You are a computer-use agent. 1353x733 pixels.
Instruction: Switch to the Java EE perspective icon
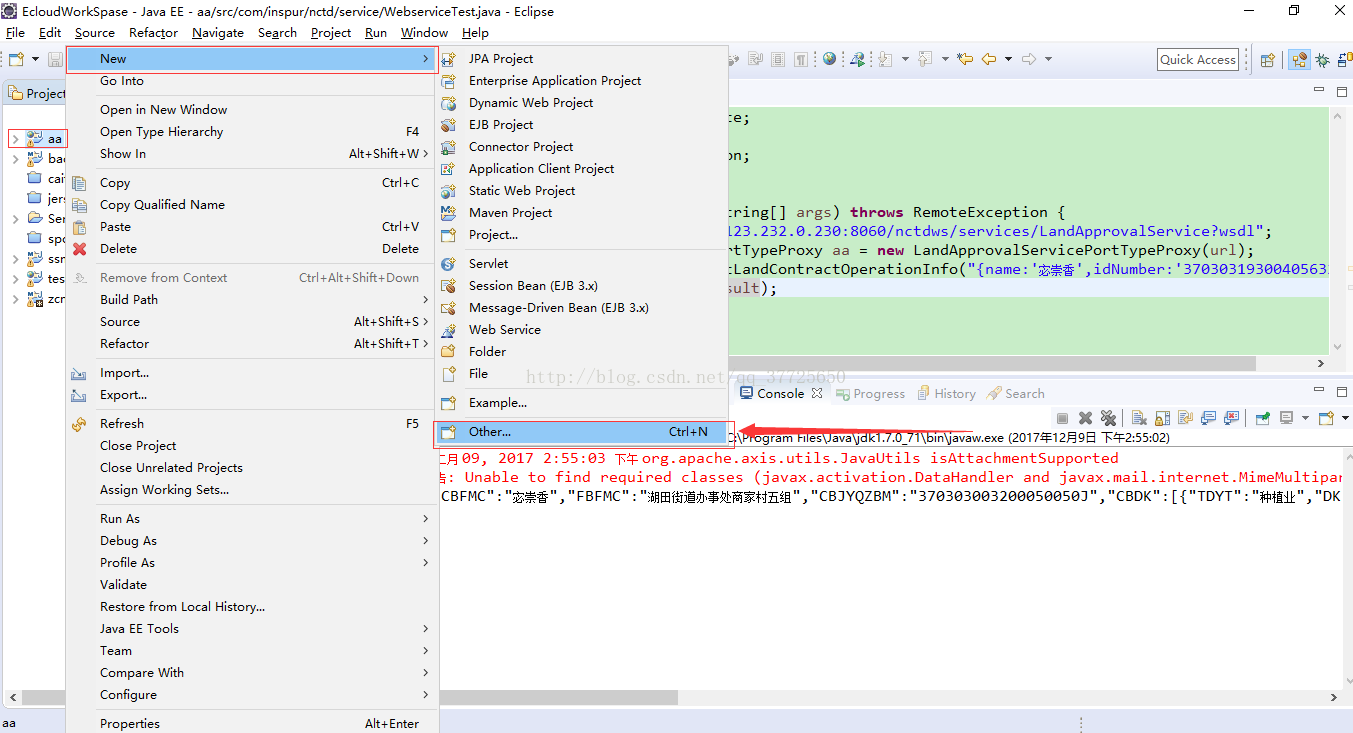[x=1299, y=60]
